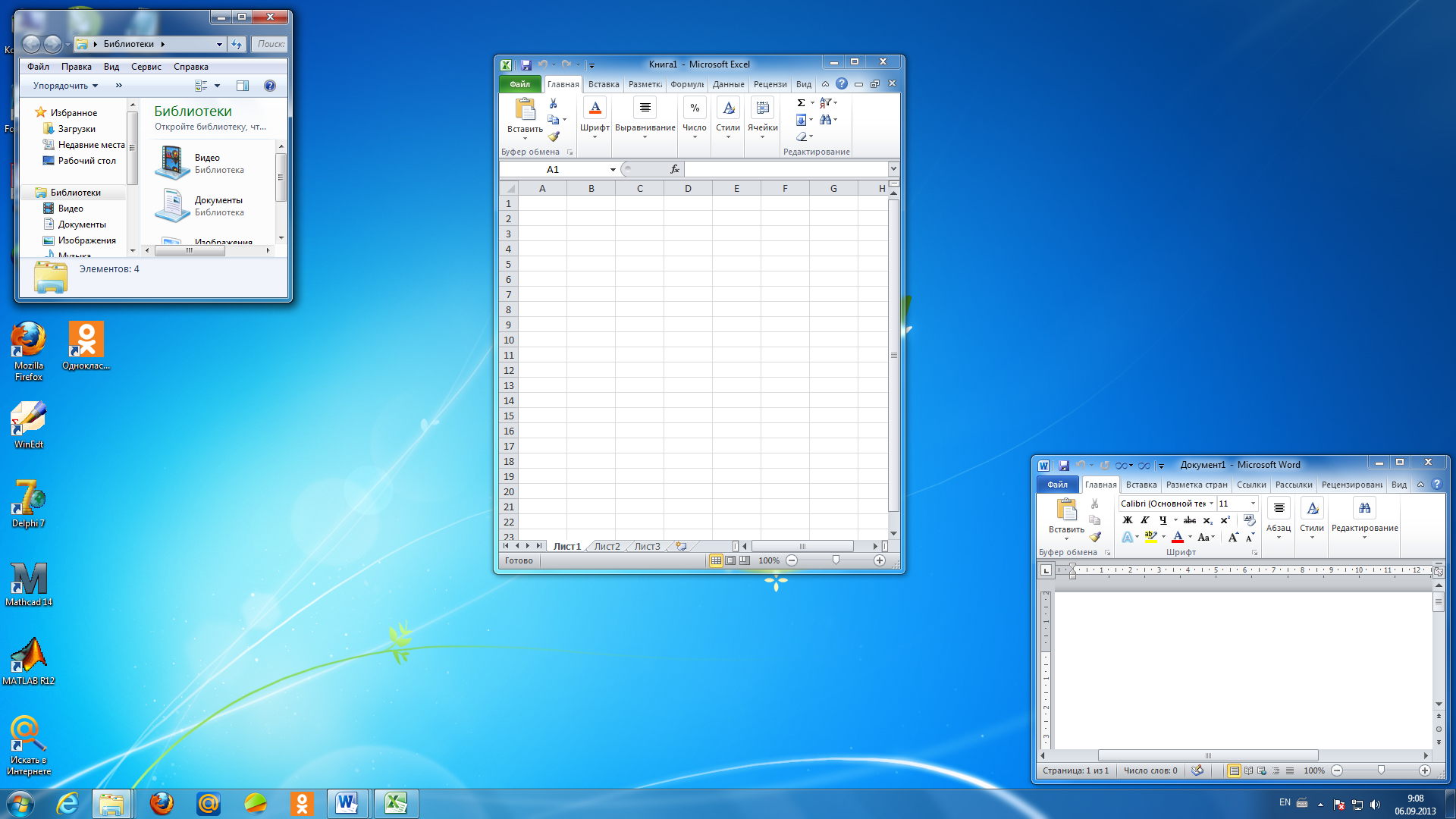
Task: Open the Ссылки tab in Word
Action: pyautogui.click(x=1251, y=485)
